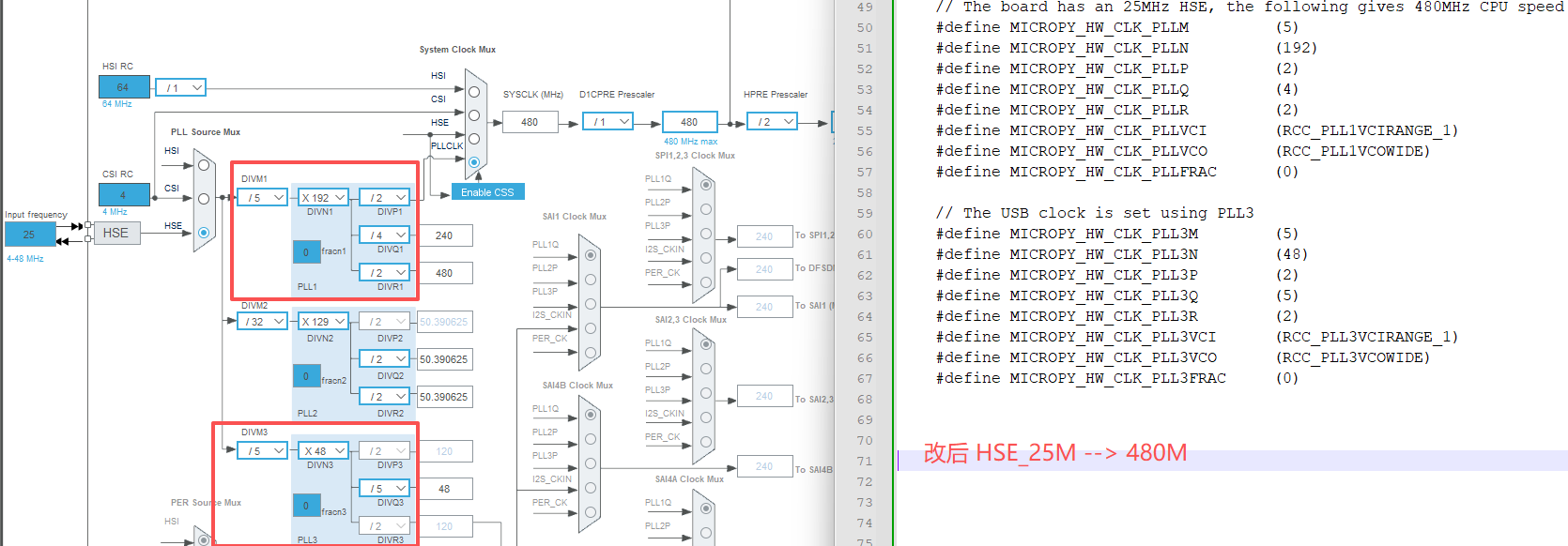Image resolution: width=1568 pixels, height=546 pixels.
Task: Click the HSE oscillator block
Action: (x=115, y=233)
